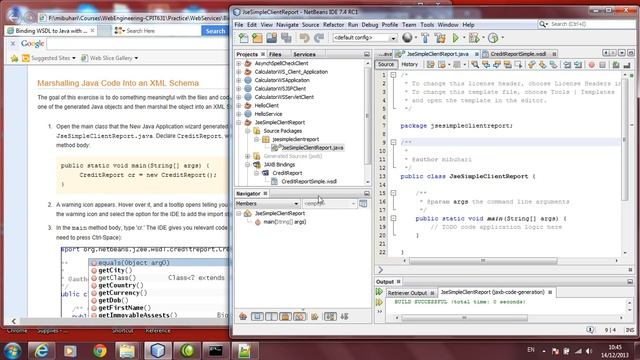Image resolution: width=640 pixels, height=360 pixels.
Task: Open the Refactor menu
Action: 333,25
